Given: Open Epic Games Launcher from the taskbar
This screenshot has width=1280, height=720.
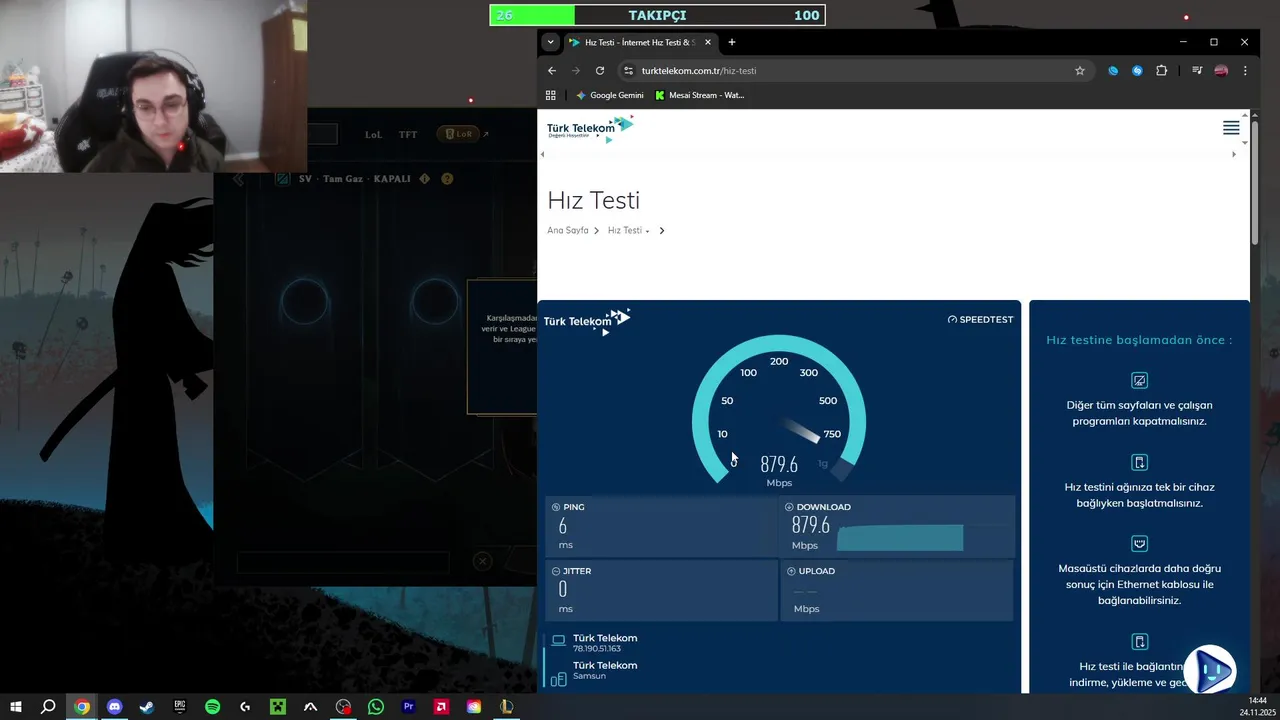Looking at the screenshot, I should point(180,707).
